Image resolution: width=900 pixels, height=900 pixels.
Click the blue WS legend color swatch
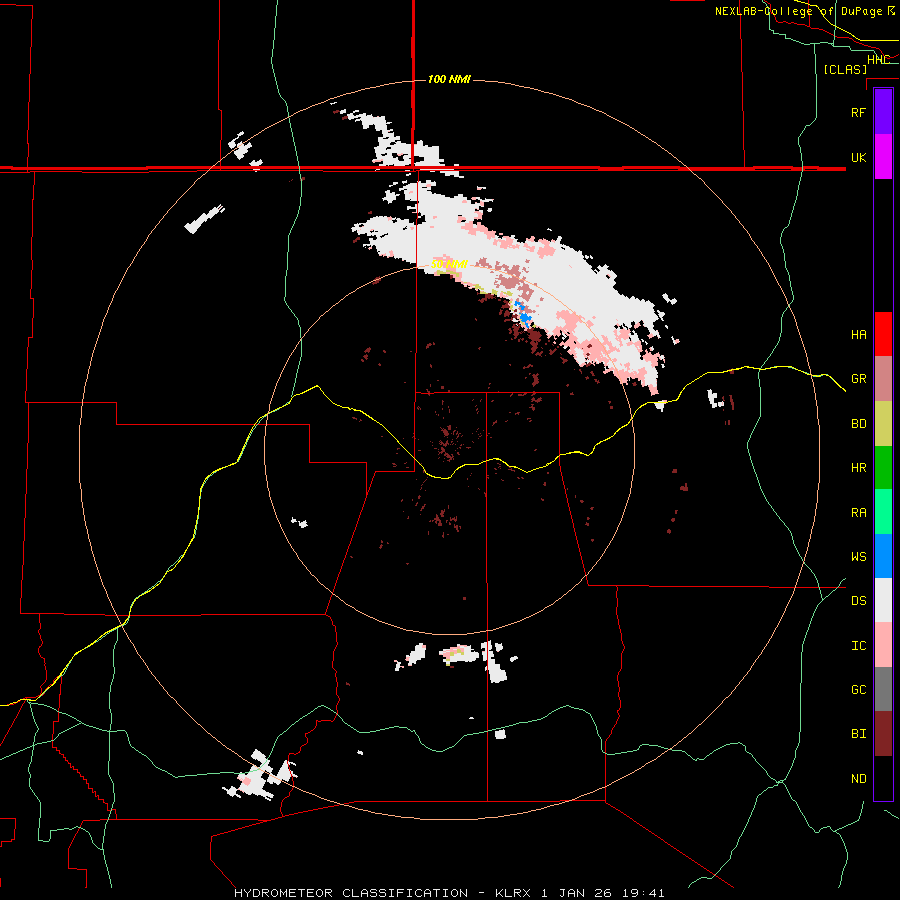click(x=883, y=556)
